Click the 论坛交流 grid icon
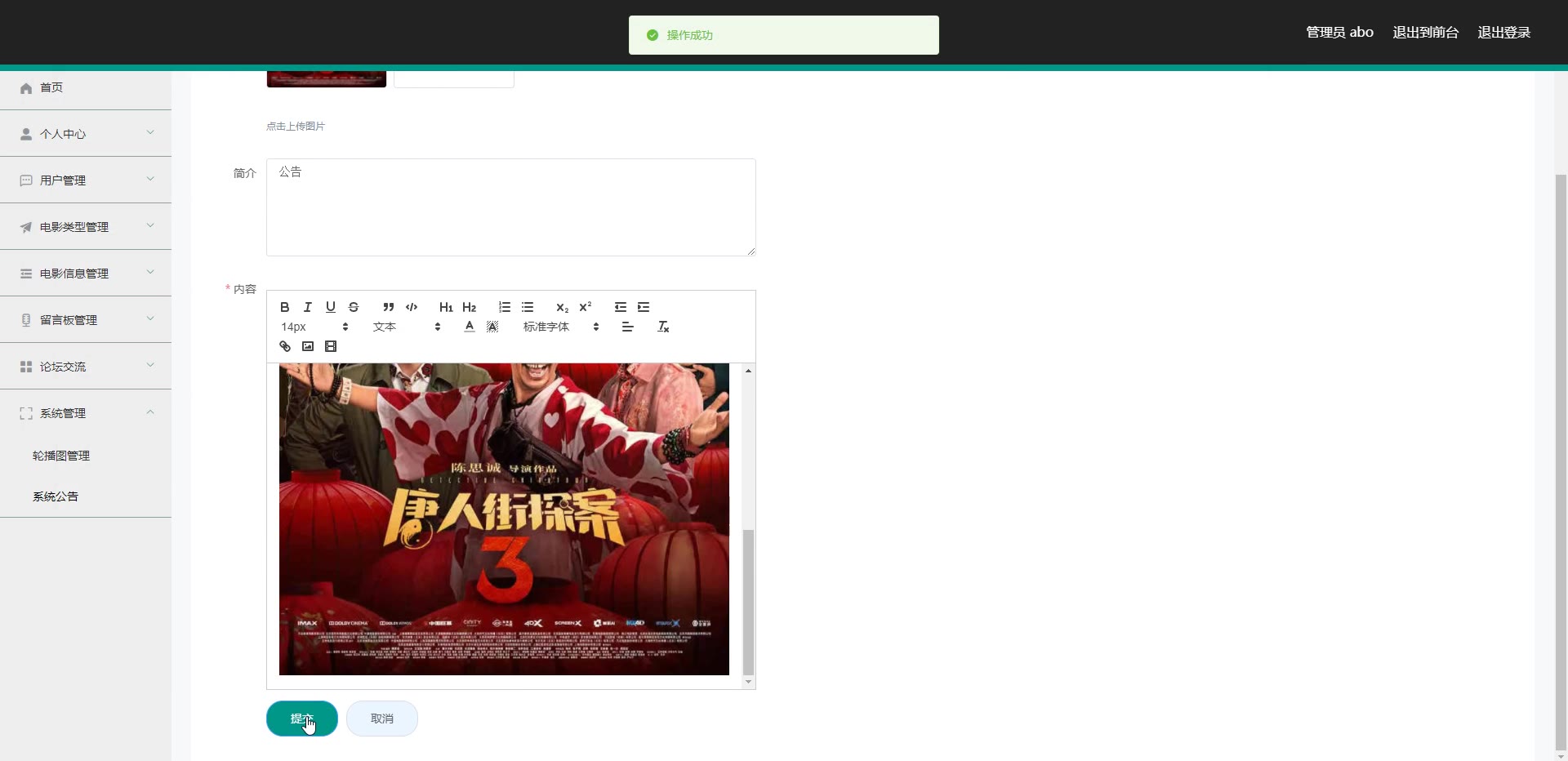Screen dimensions: 1568x761 26,367
